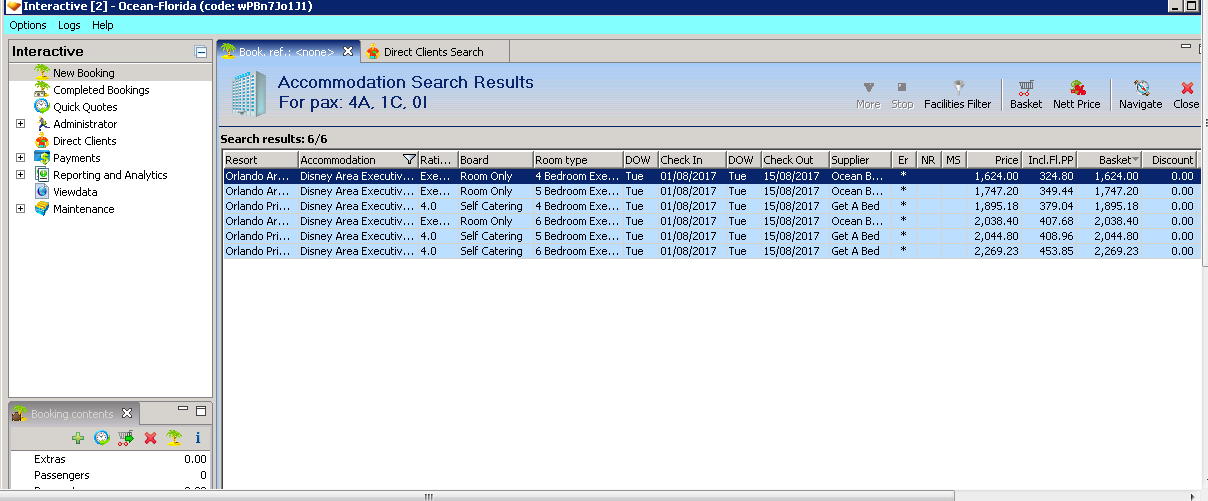
Task: Click the red X icon in Booking contents toolbar
Action: [x=150, y=438]
